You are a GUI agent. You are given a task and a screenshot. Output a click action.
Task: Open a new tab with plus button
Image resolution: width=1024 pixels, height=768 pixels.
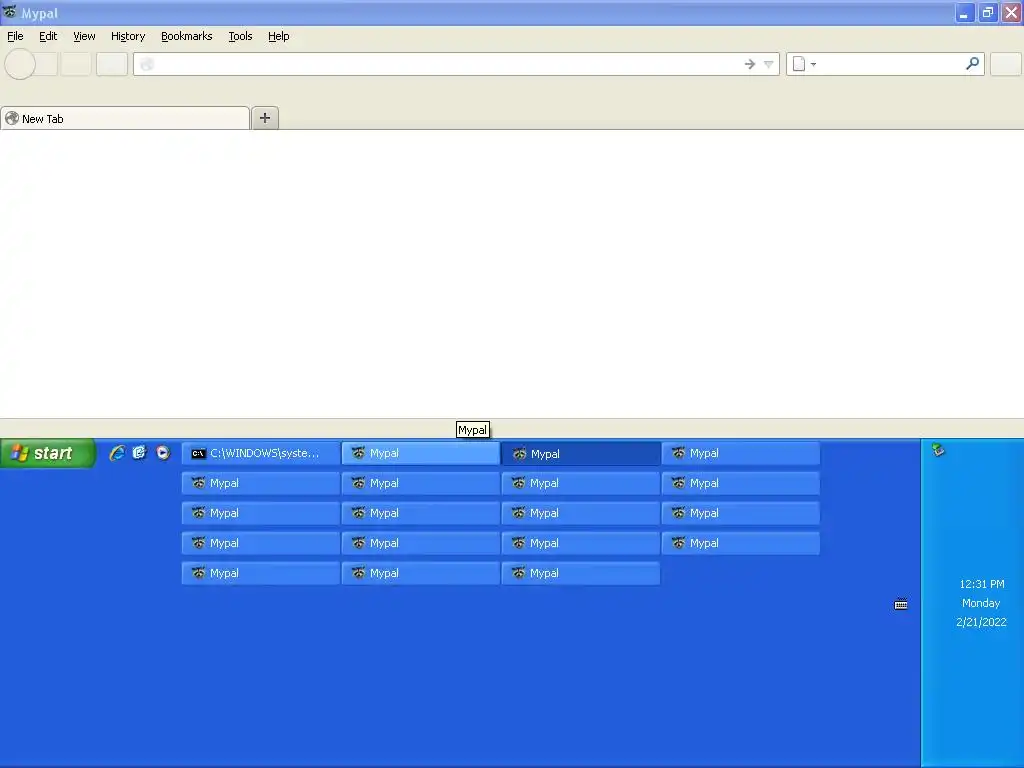pos(264,118)
